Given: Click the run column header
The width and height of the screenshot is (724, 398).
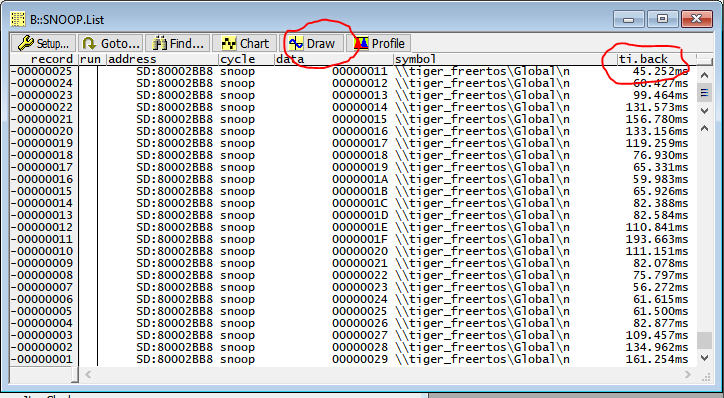Looking at the screenshot, I should [90, 59].
